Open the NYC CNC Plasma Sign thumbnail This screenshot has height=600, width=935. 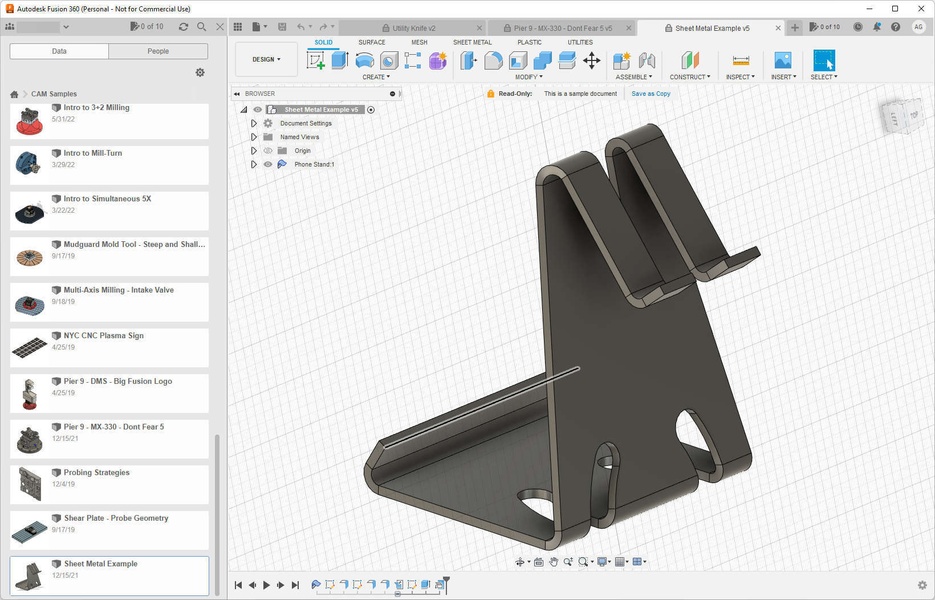(29, 347)
